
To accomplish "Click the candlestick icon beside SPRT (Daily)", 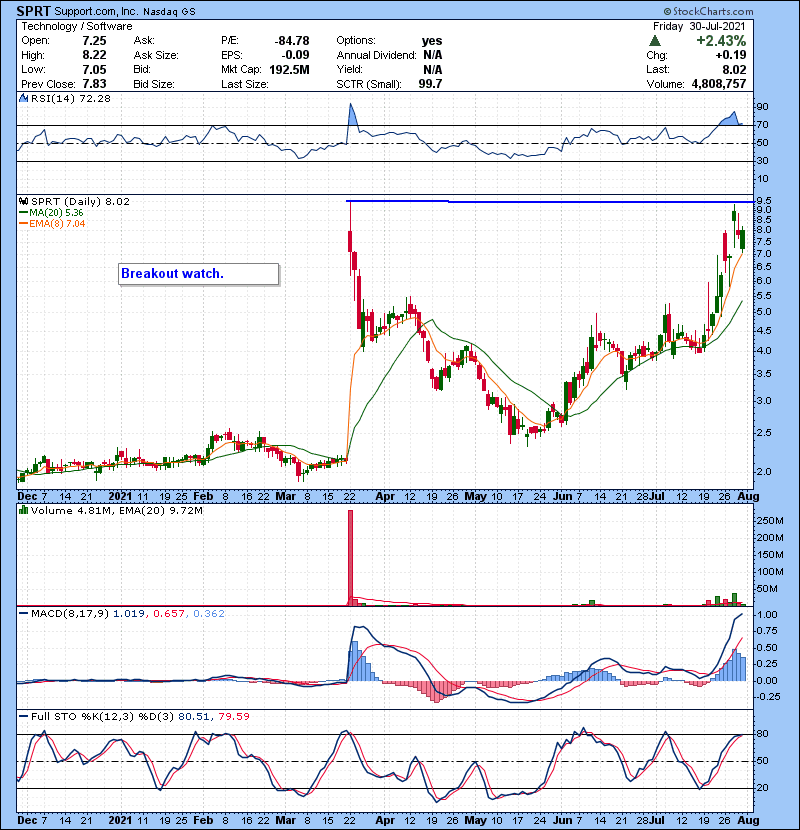I will point(24,201).
